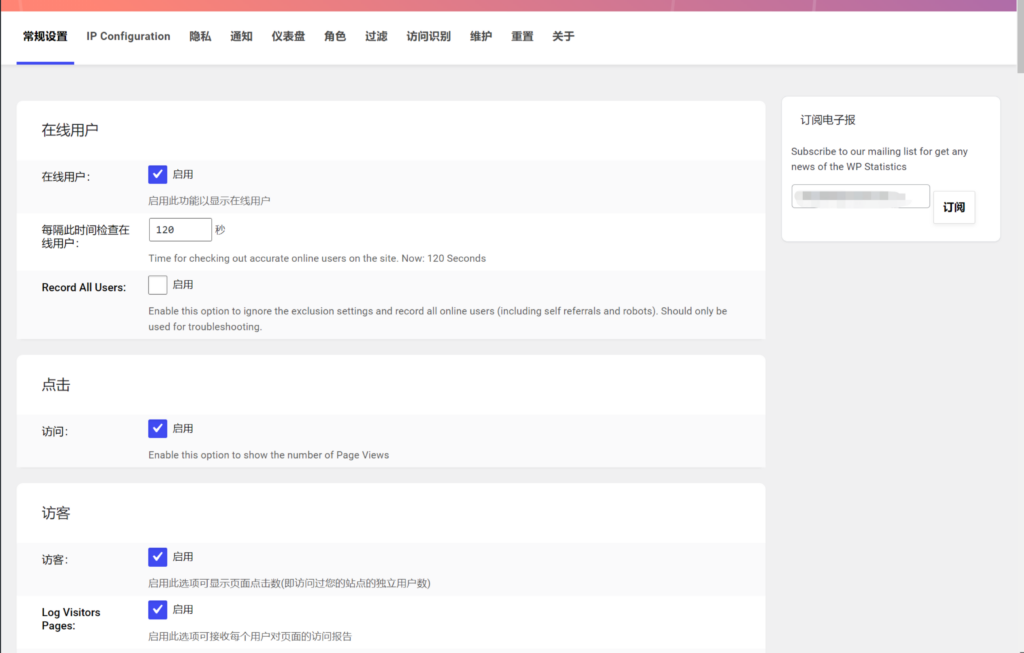Click the 订阅 newsletter subscribe button
Viewport: 1024px width, 653px height.
[x=953, y=207]
